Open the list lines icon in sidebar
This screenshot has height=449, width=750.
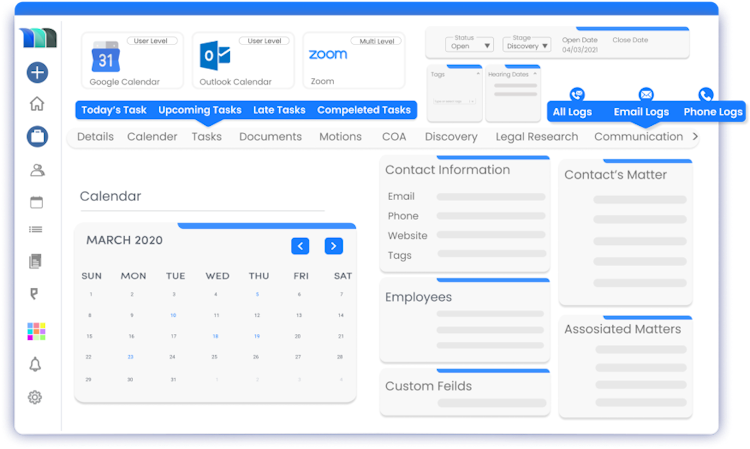36,230
